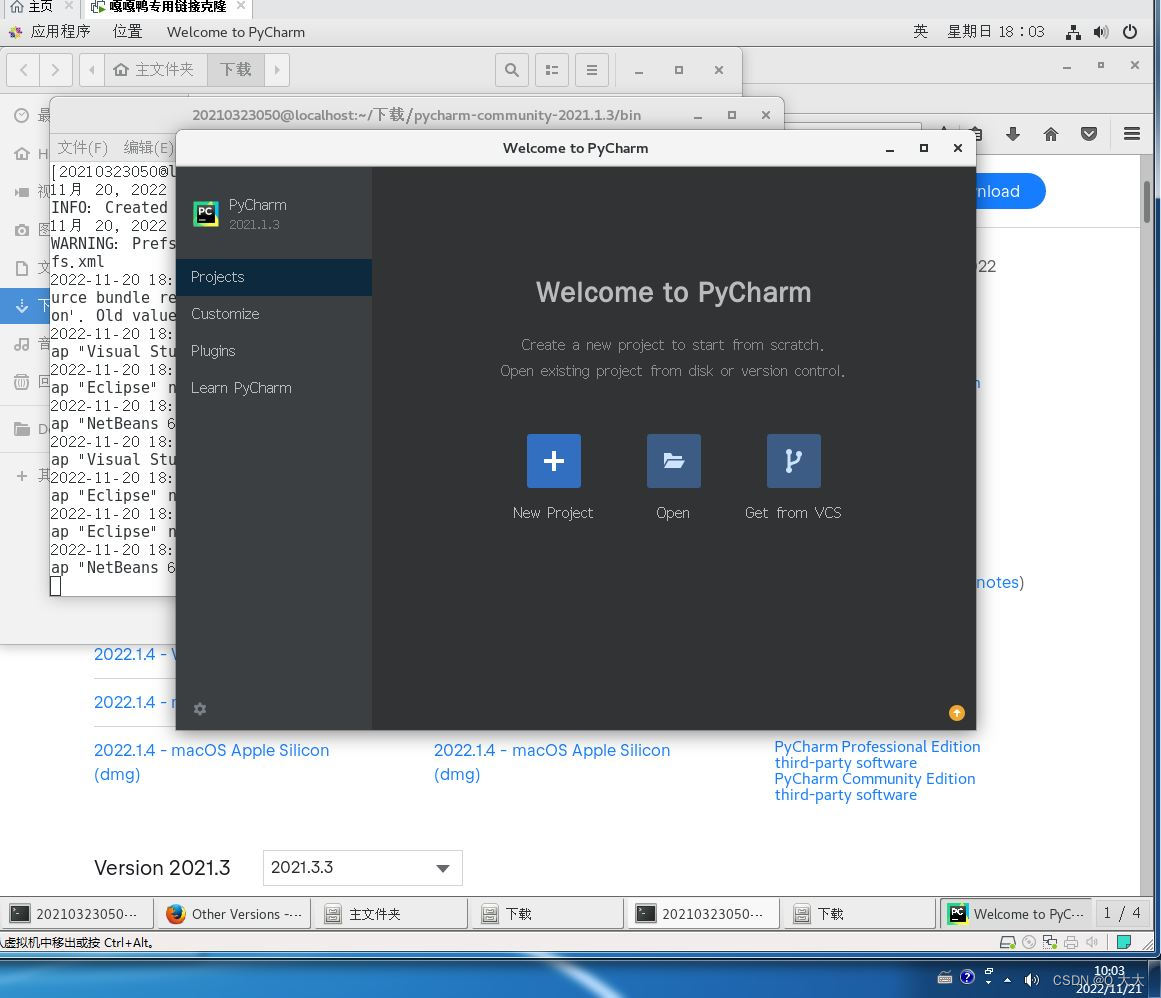Toggle the 英 input method indicator
This screenshot has height=998, width=1161.
click(x=920, y=31)
